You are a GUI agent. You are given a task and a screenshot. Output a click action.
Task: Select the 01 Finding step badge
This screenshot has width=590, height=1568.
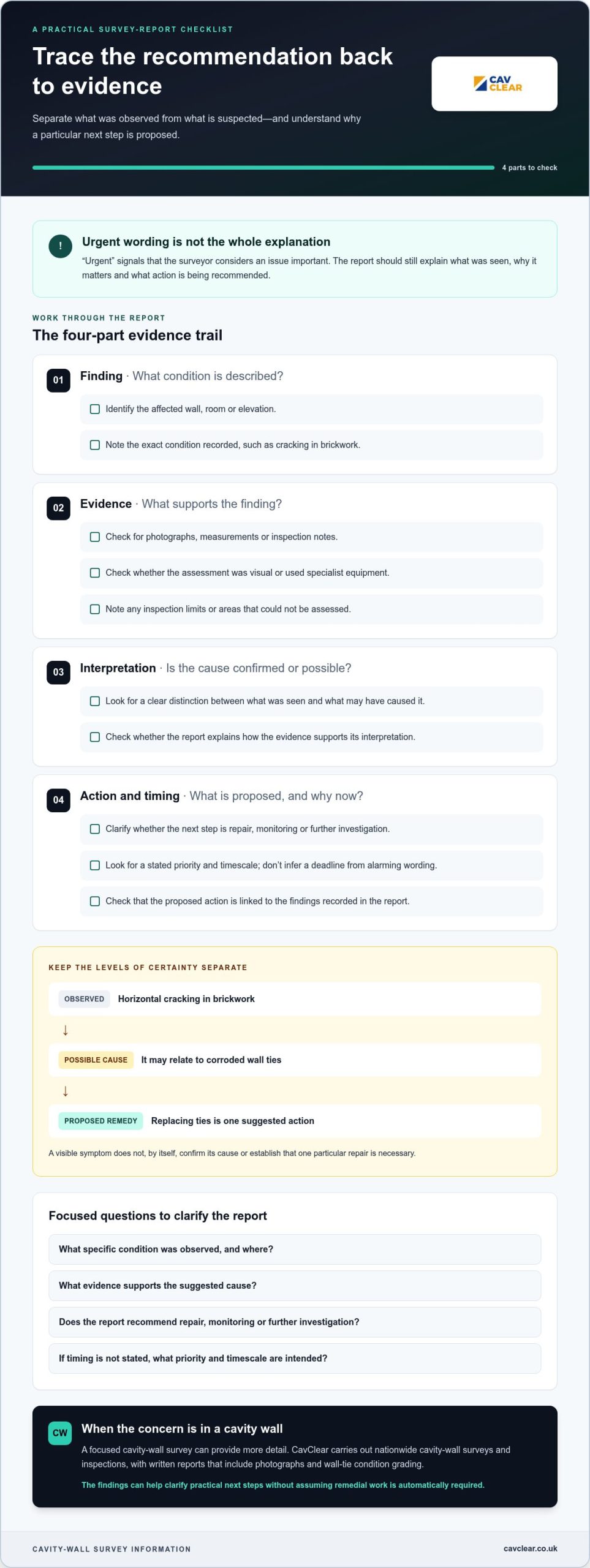[x=58, y=380]
